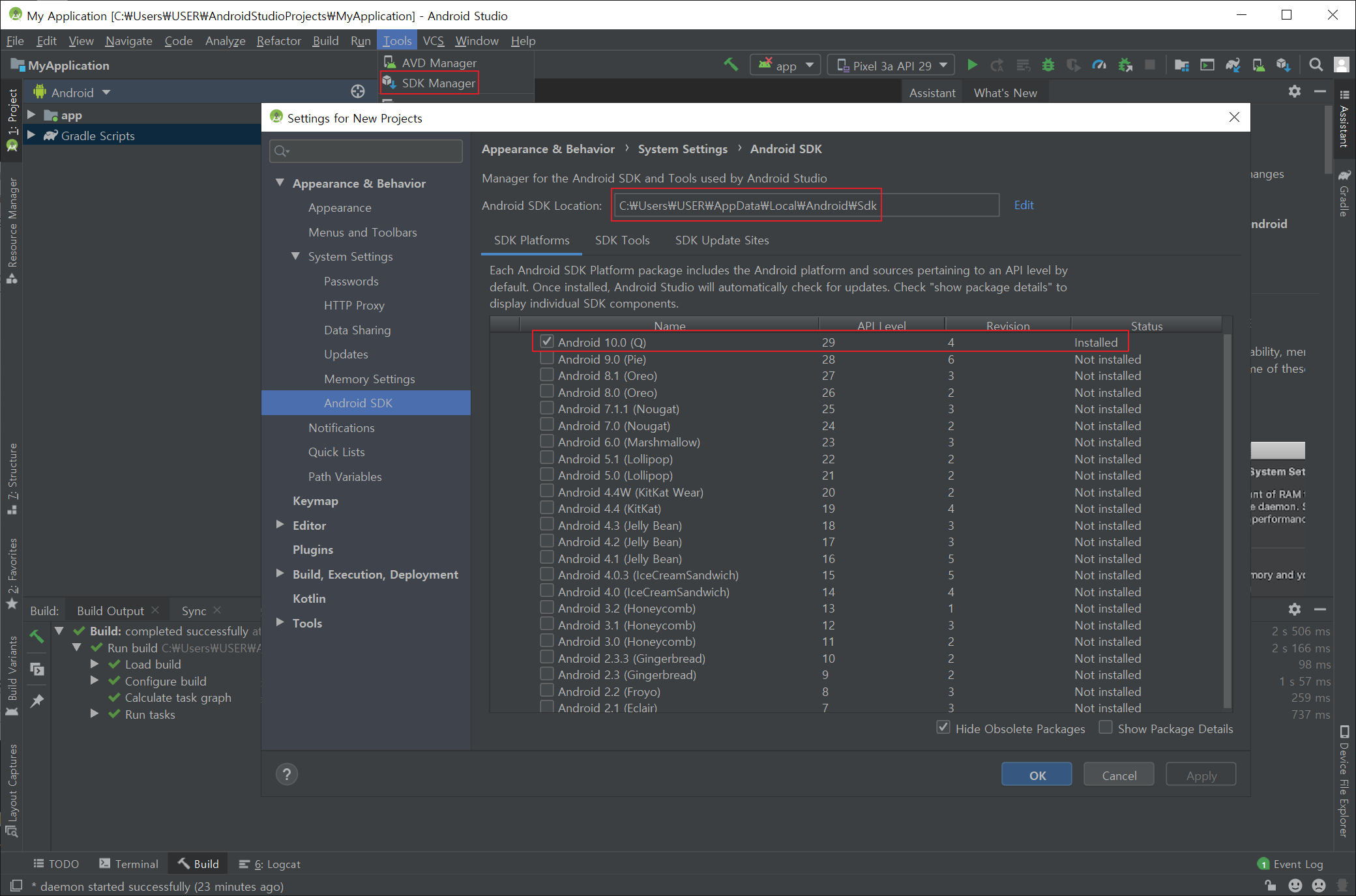
Task: Click the locate target icon in Project panel
Action: click(358, 92)
